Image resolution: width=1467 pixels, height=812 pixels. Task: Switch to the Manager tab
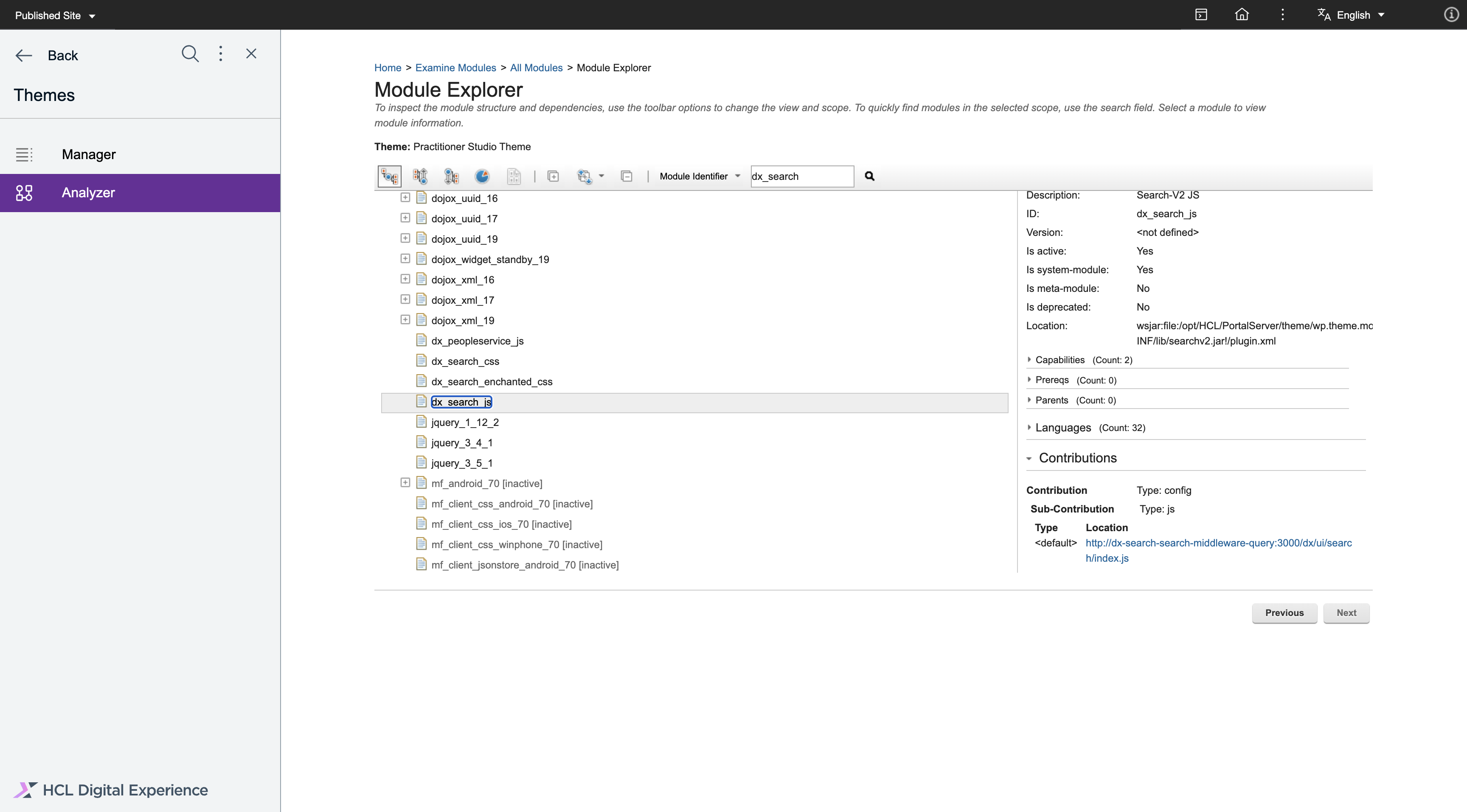(88, 154)
